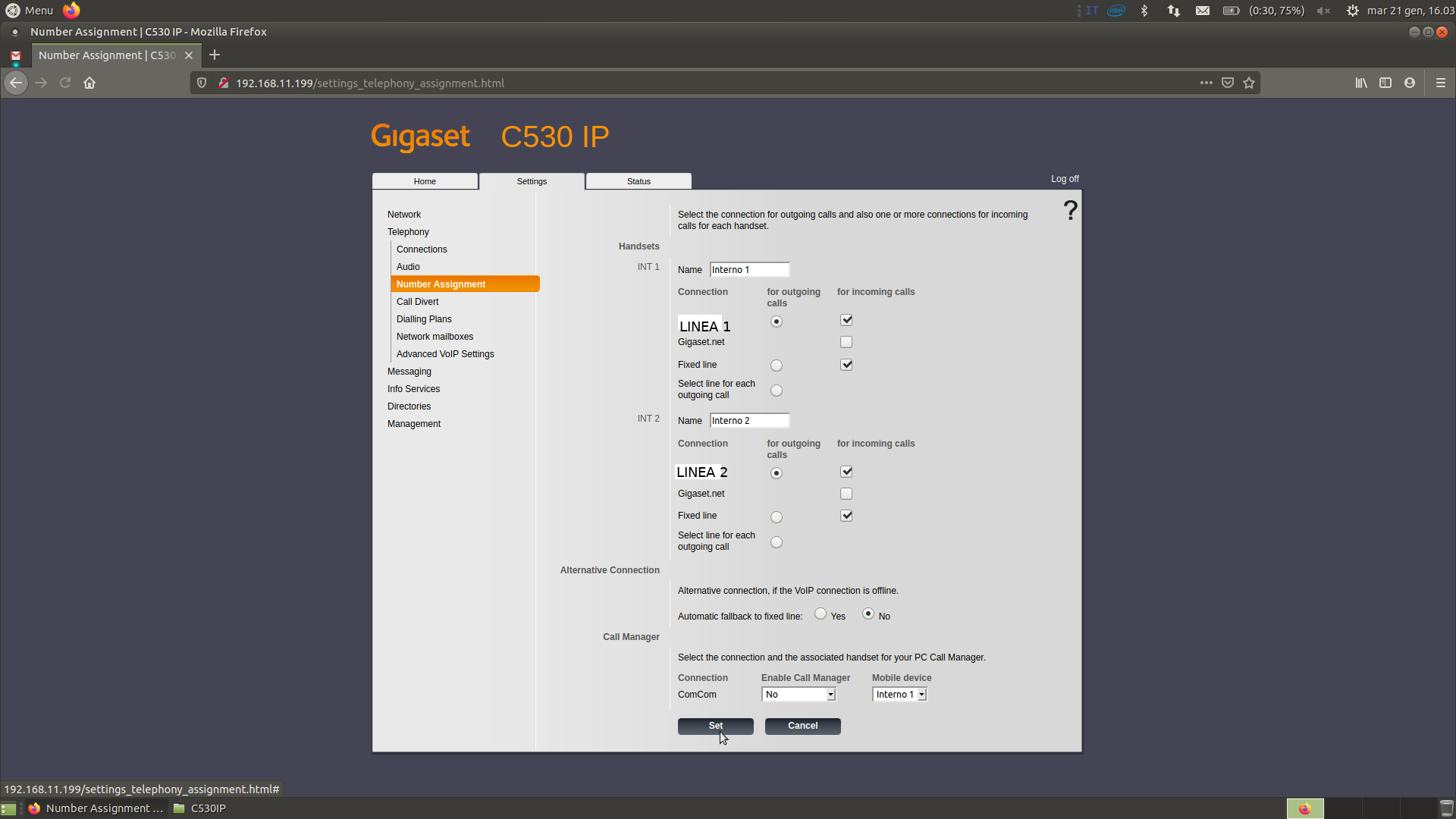Screen dimensions: 1456x819
Task: Save page to Pocket icon
Action: click(x=1228, y=83)
